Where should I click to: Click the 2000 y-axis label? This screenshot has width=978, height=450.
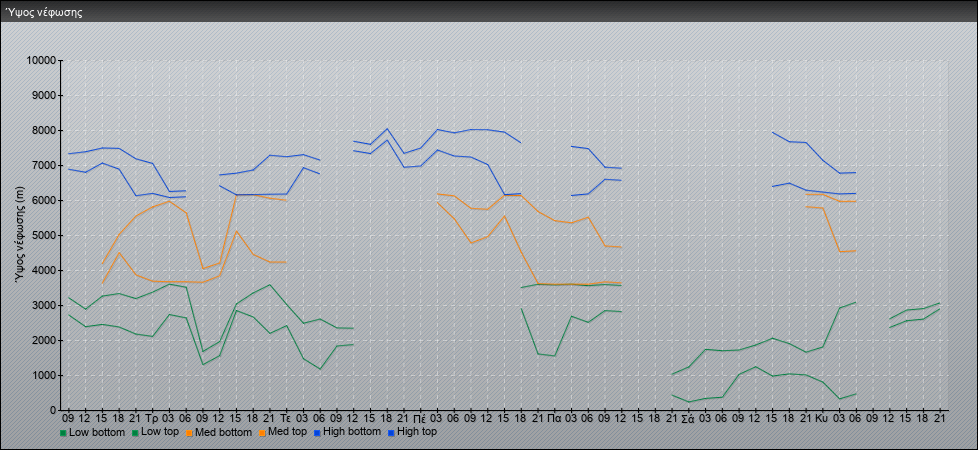click(44, 340)
